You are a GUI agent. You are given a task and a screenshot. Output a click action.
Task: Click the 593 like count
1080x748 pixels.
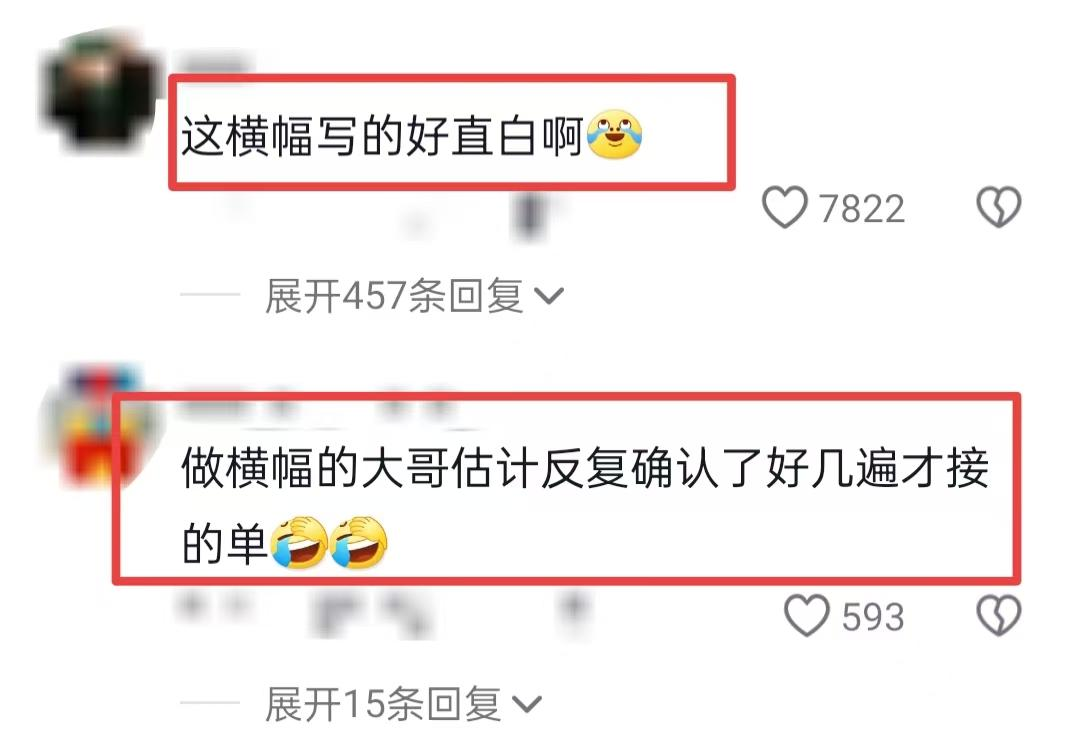(x=873, y=616)
